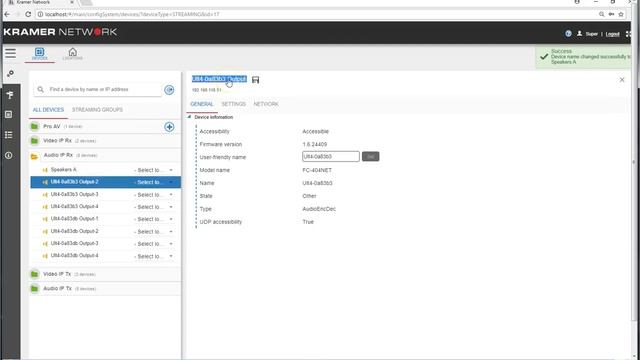The width and height of the screenshot is (640, 360).
Task: Click the Type value AudioEncDec
Action: (x=319, y=209)
